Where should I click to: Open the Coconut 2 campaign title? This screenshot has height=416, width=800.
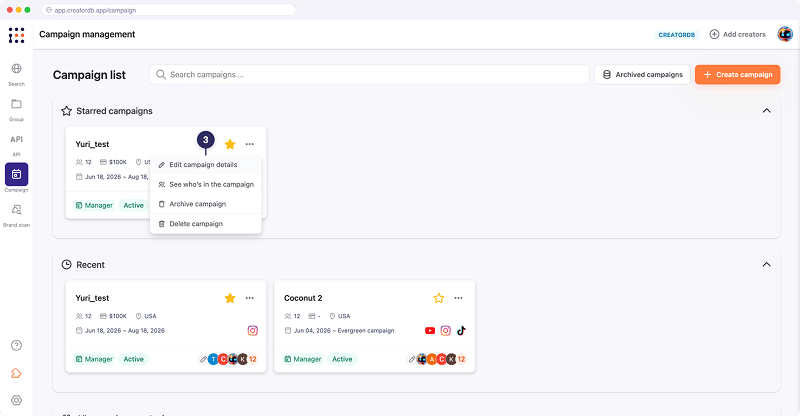pos(303,298)
